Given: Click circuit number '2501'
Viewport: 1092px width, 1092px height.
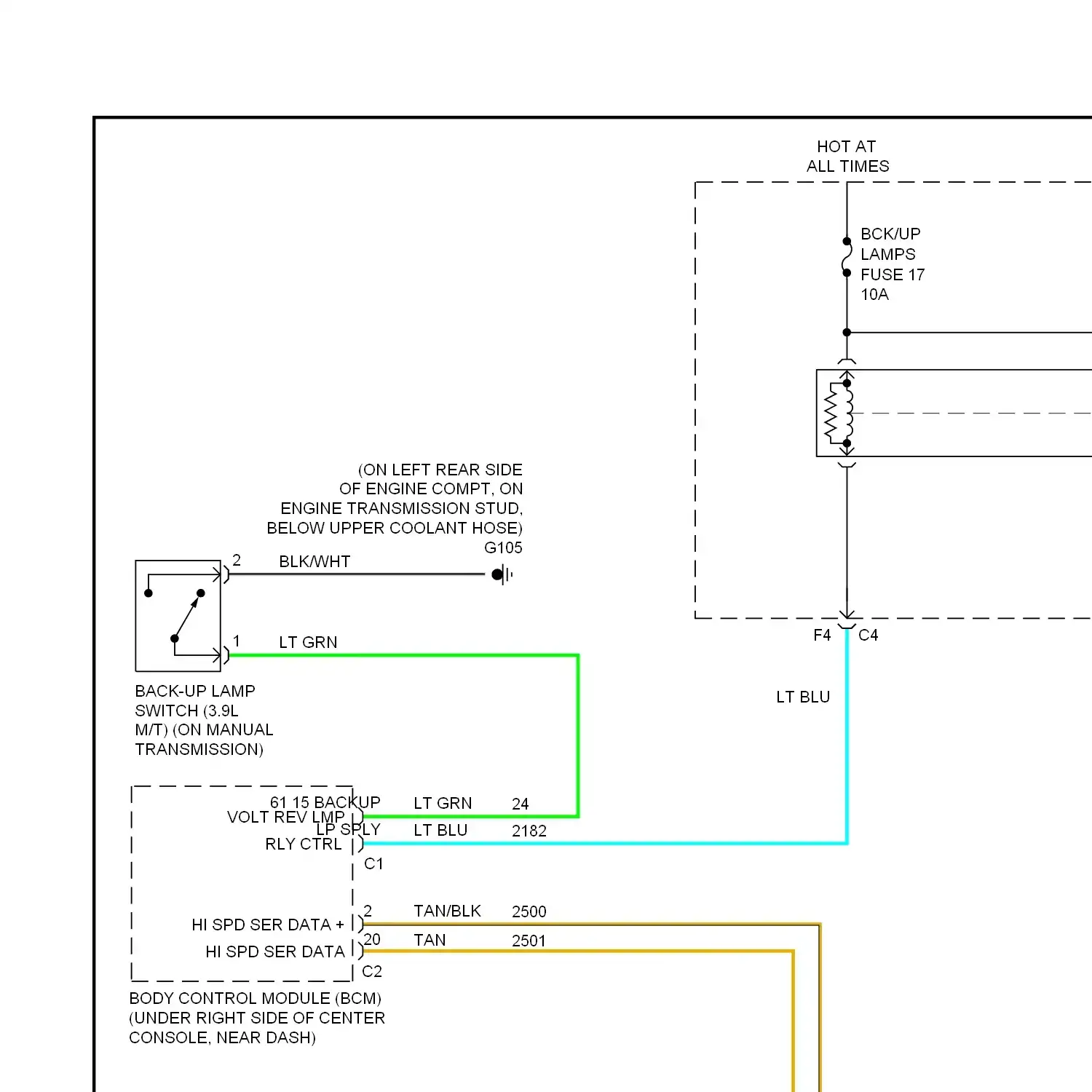Looking at the screenshot, I should [x=529, y=941].
